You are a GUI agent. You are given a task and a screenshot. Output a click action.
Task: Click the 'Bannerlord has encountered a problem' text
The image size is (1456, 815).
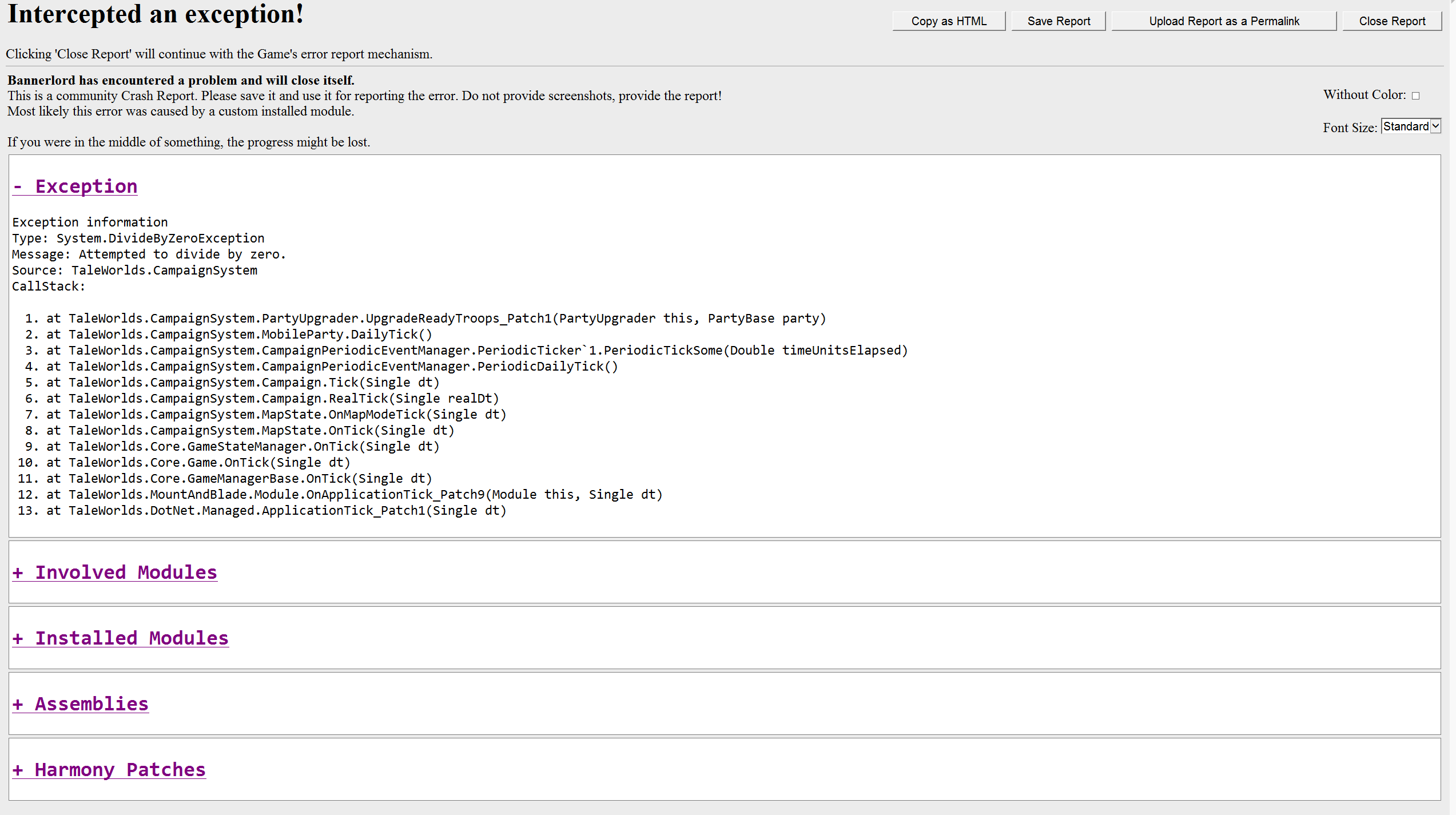pyautogui.click(x=181, y=80)
